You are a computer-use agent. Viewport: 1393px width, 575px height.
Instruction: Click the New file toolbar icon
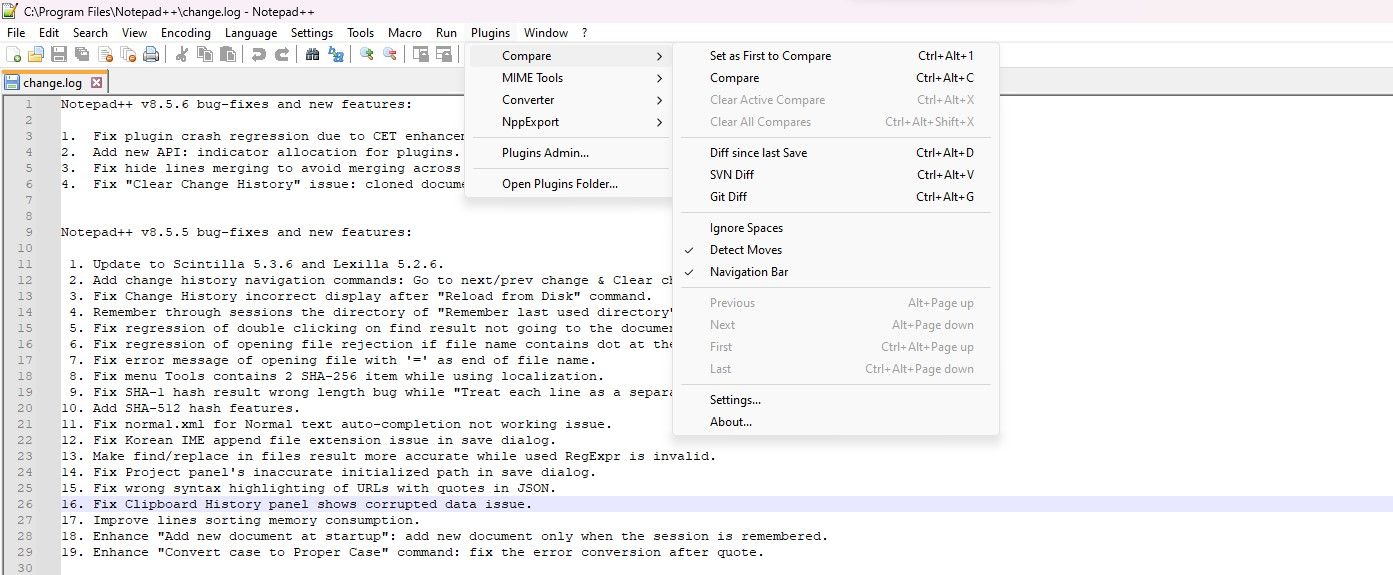[x=14, y=55]
